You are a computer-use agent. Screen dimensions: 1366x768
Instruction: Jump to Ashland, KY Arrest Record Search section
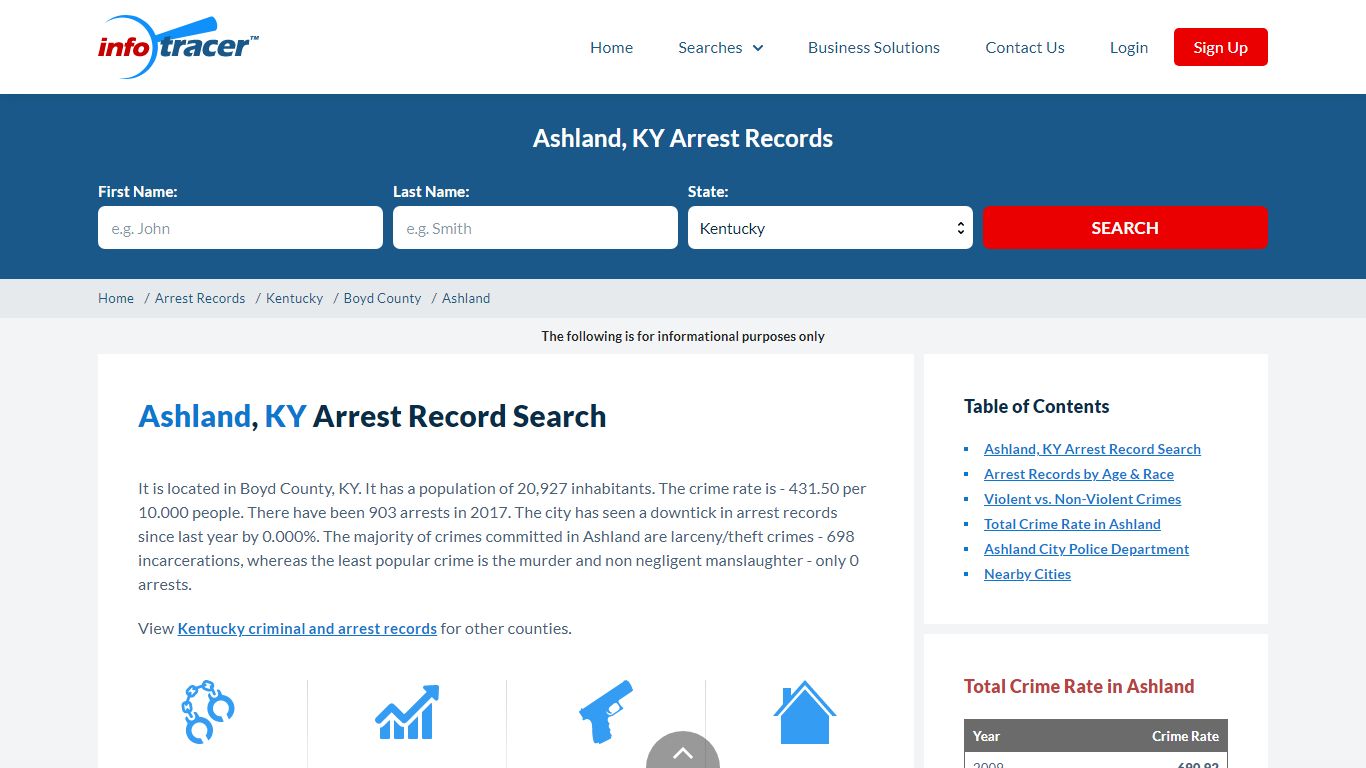click(x=1092, y=449)
